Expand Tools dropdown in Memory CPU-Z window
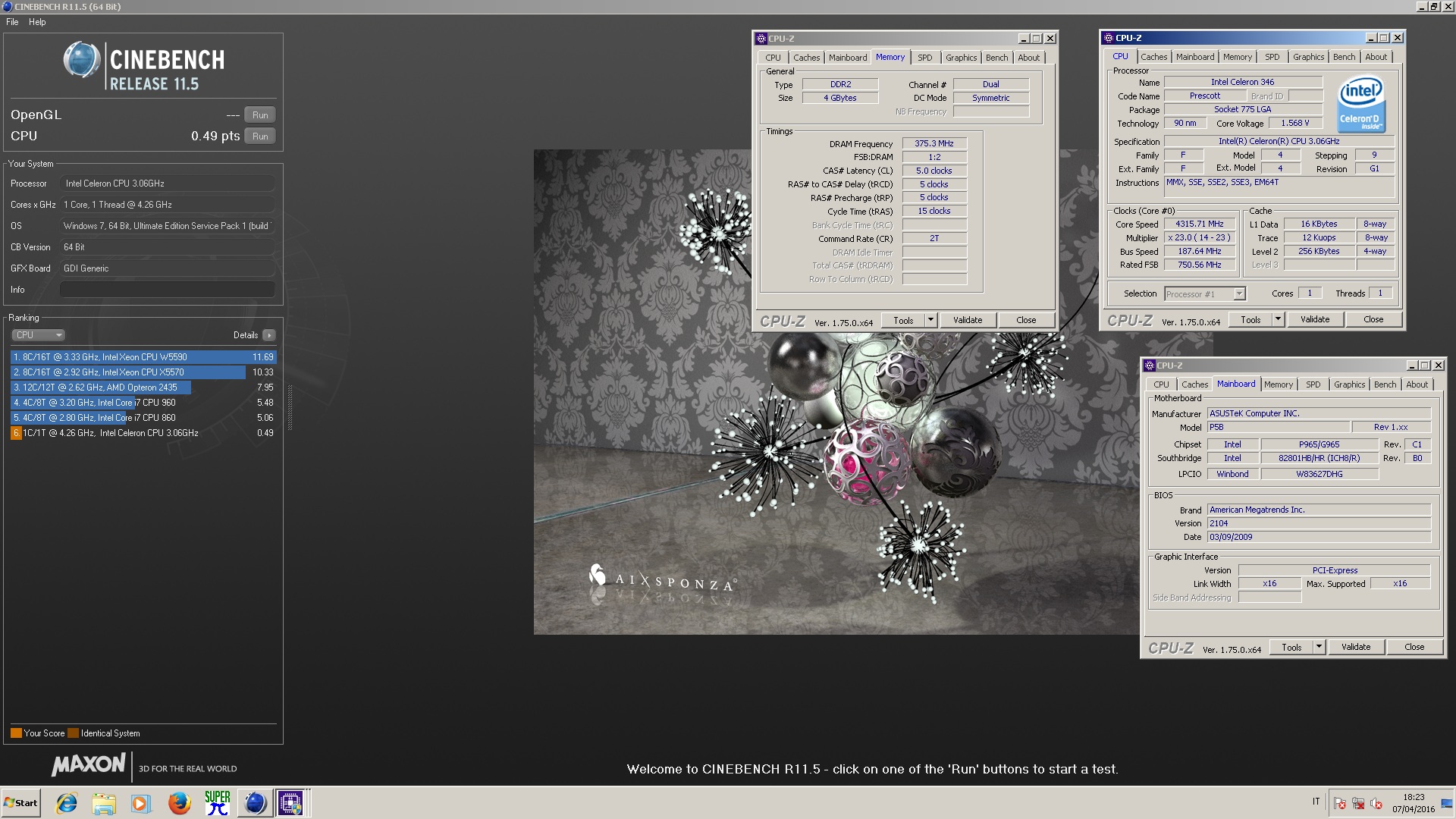 tap(930, 320)
